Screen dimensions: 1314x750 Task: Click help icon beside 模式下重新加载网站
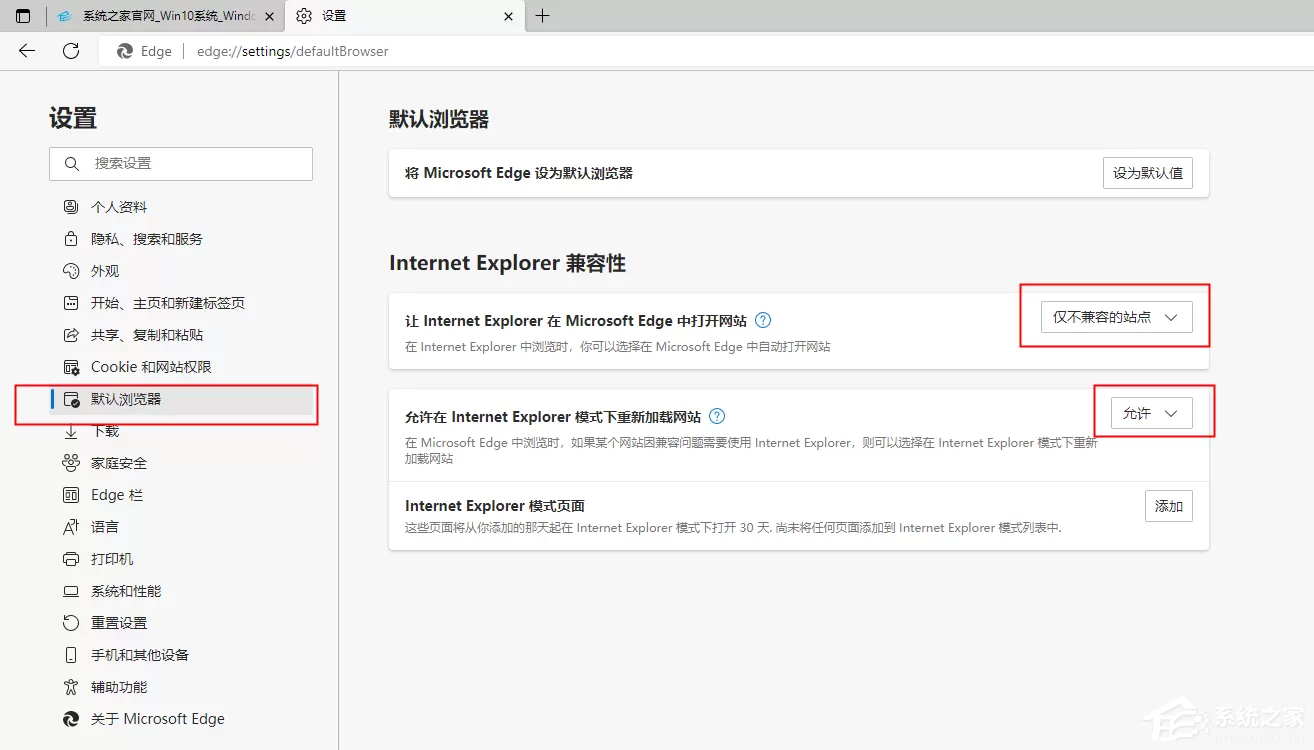pyautogui.click(x=717, y=417)
